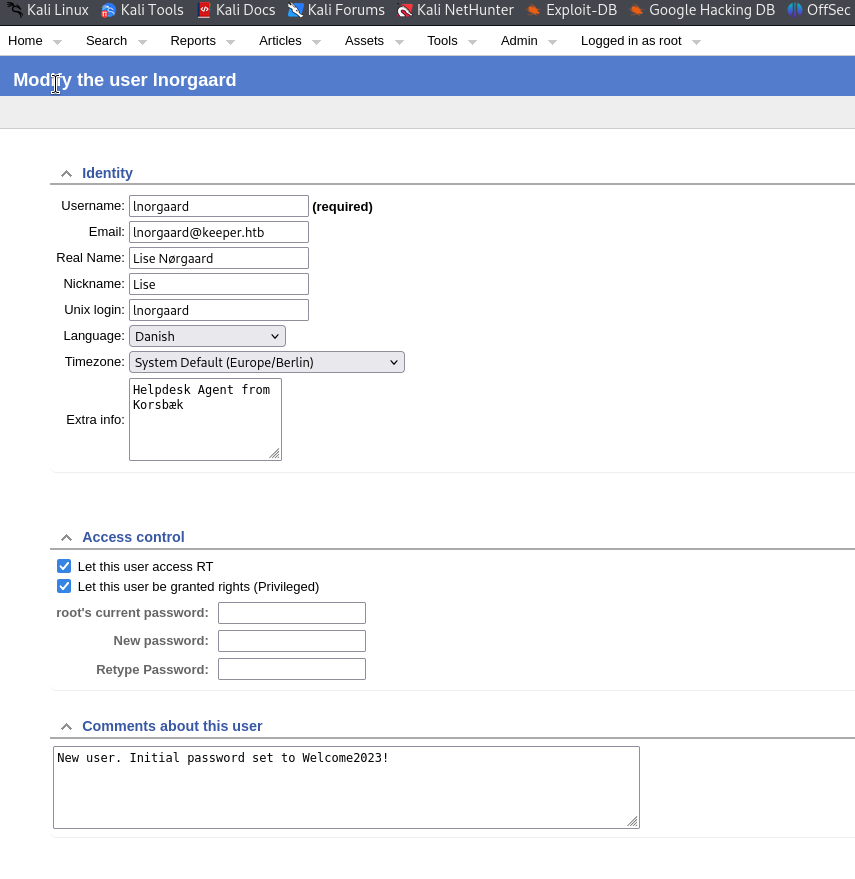Collapse the Access control section
Image resolution: width=855 pixels, height=879 pixels.
[66, 537]
